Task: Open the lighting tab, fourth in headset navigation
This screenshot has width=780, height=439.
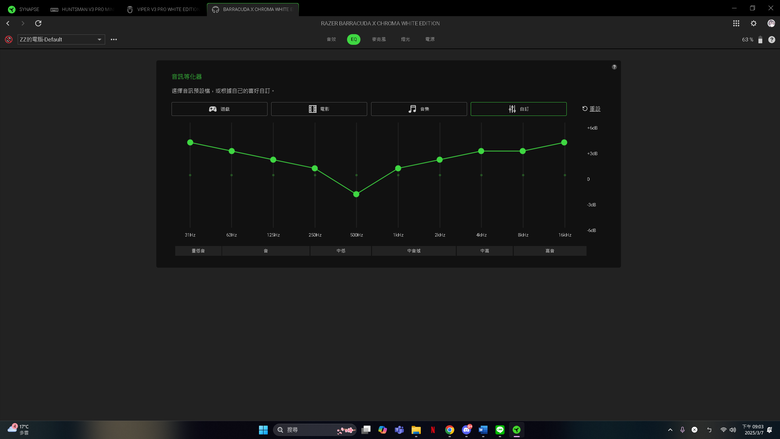Action: click(405, 39)
